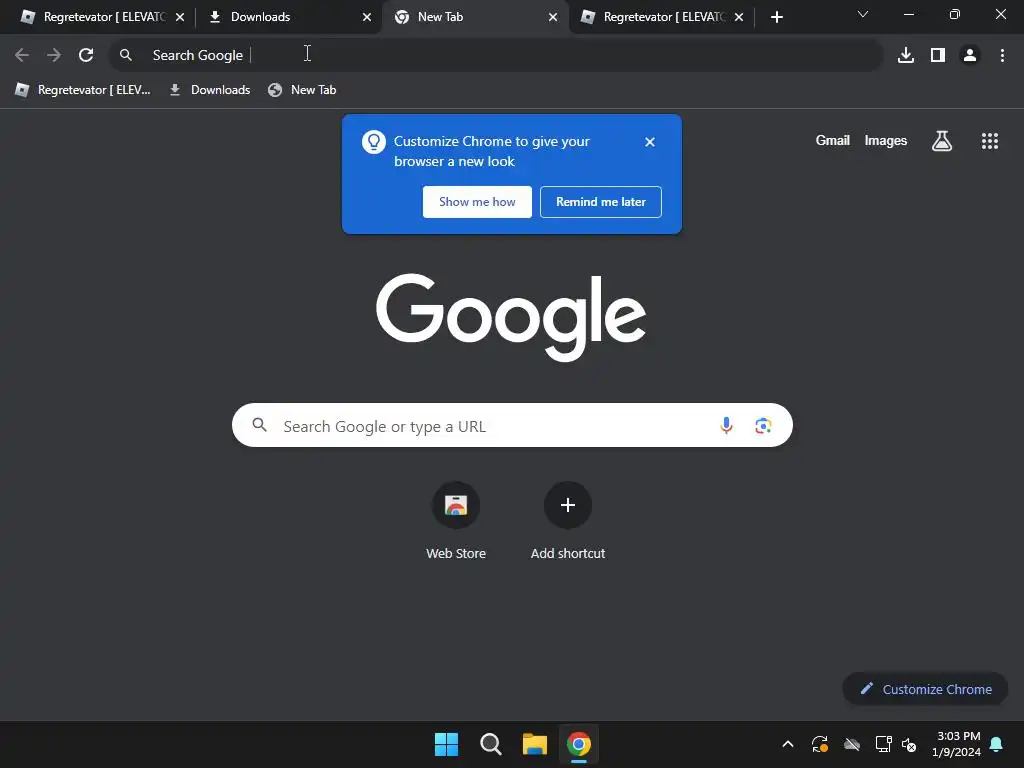The image size is (1024, 768).
Task: Reload the page with the refresh icon
Action: point(86,55)
